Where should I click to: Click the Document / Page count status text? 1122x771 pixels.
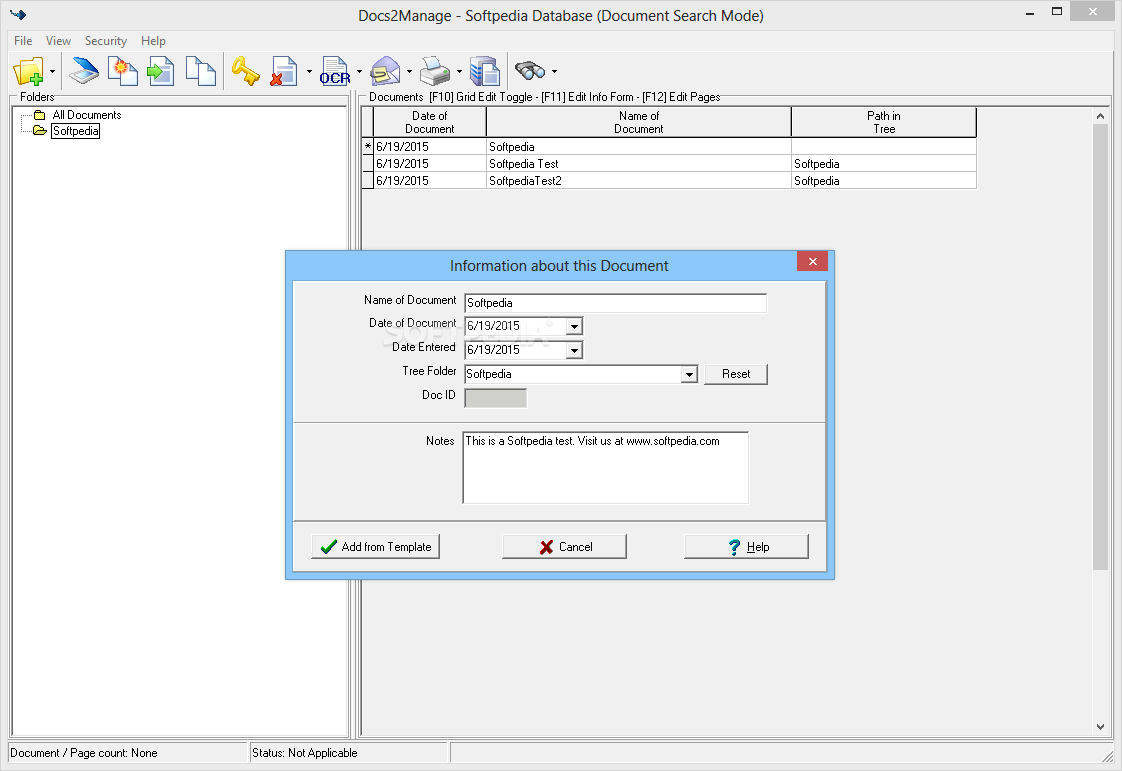pos(84,753)
